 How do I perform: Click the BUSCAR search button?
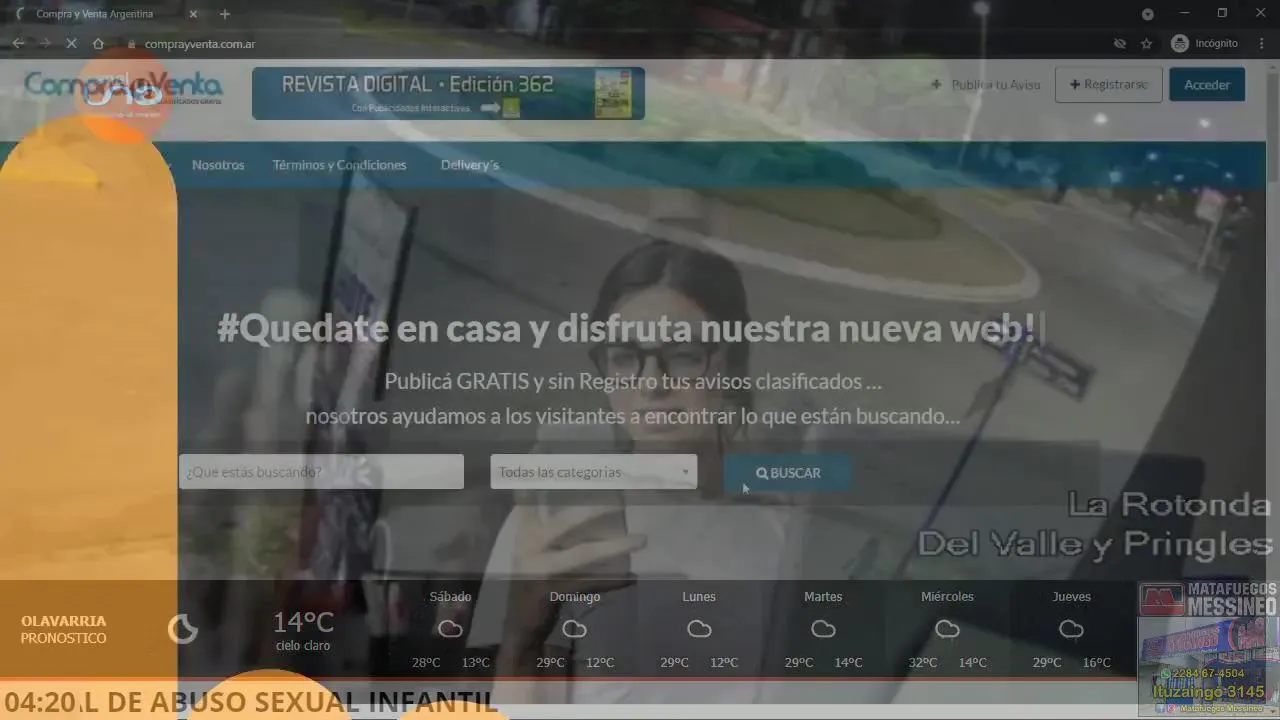tap(788, 473)
